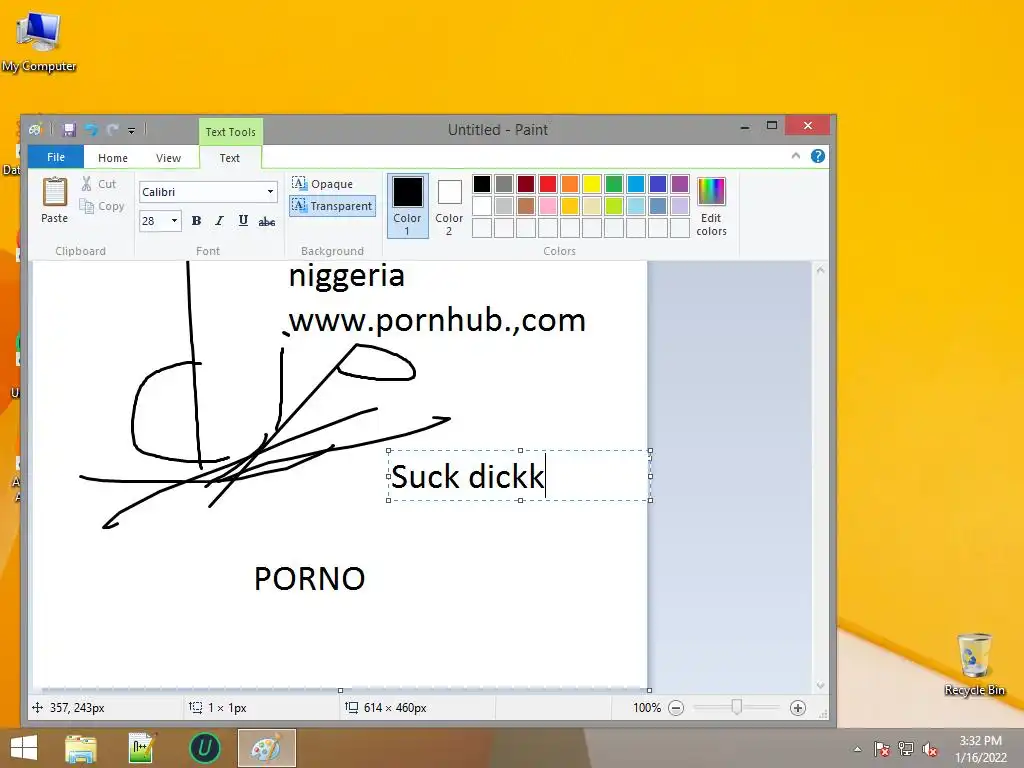Switch to the Text tab
The width and height of the screenshot is (1024, 768).
[229, 158]
